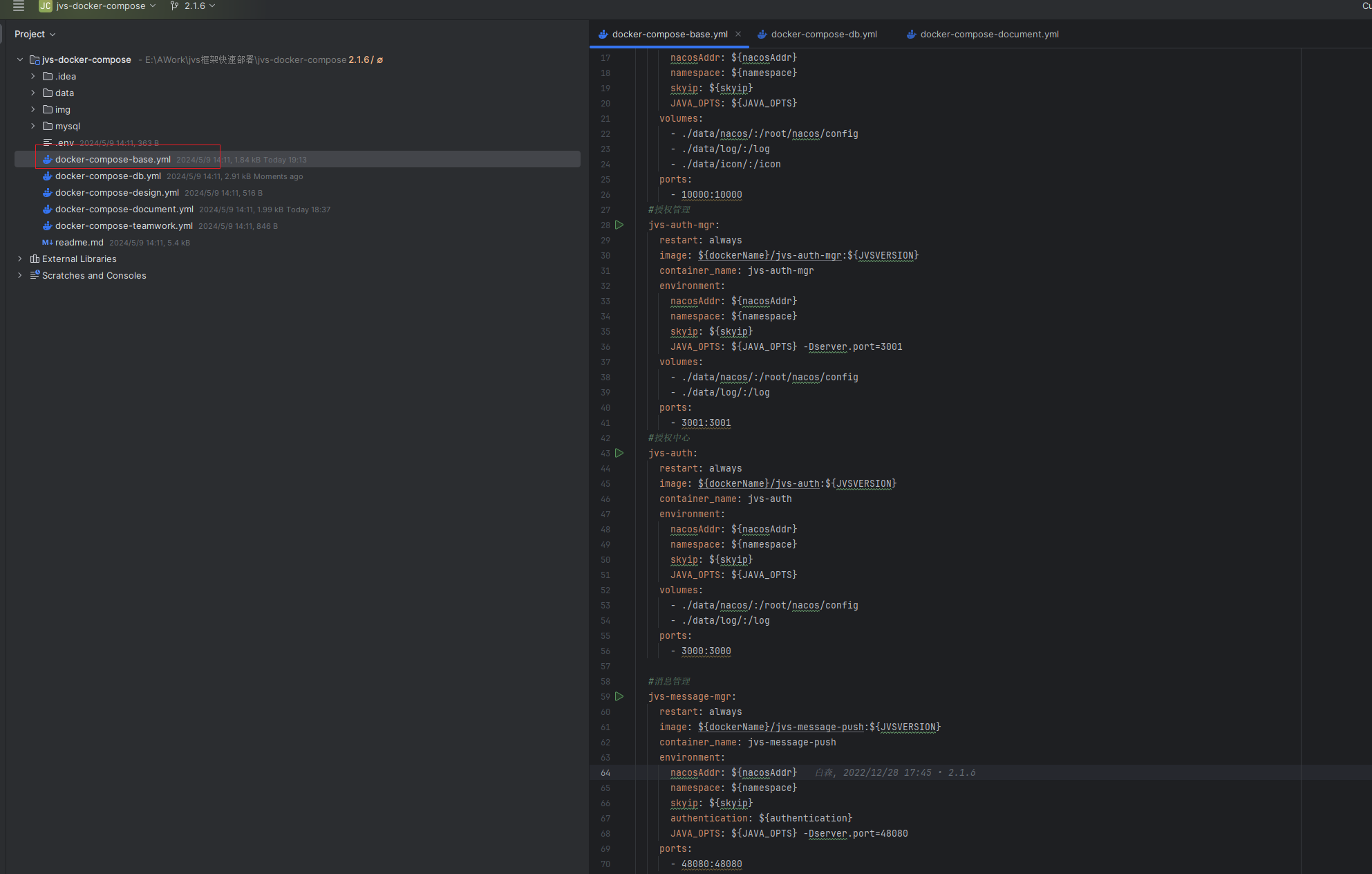Viewport: 1372px width, 874px height.
Task: Click the Scratches and Consoles icon
Action: 35,275
